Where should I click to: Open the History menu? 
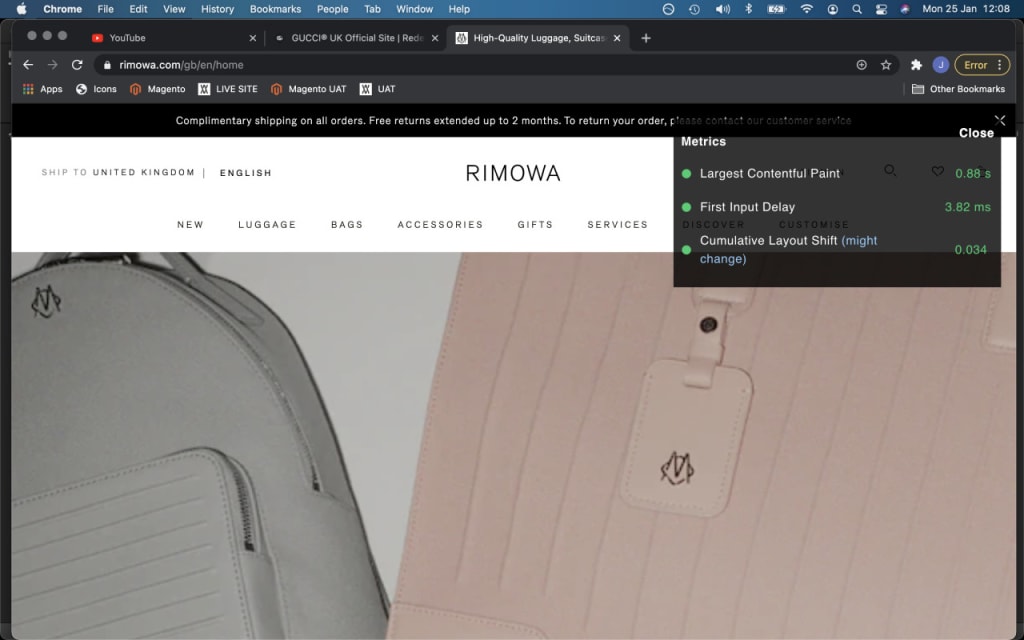coord(217,9)
